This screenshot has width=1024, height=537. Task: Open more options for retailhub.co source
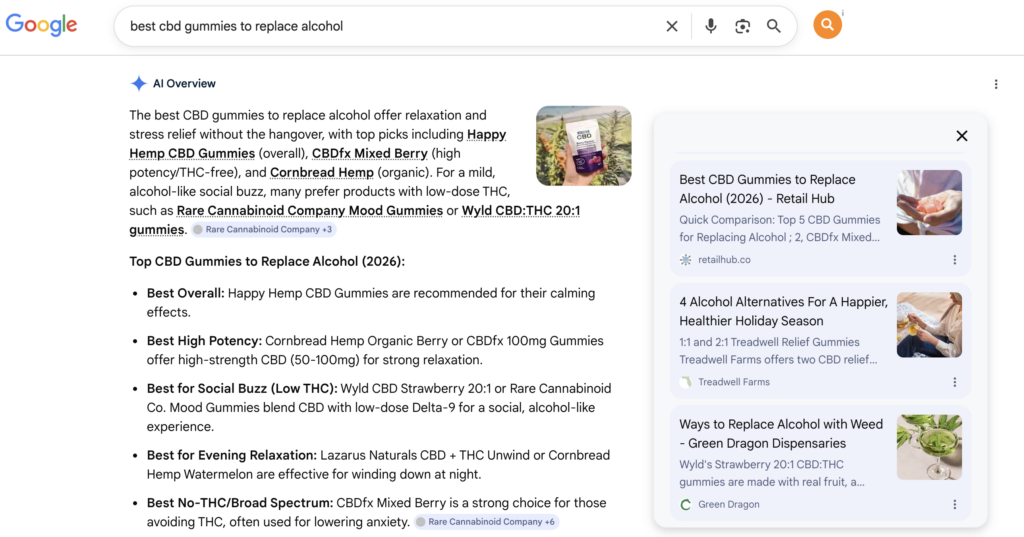pyautogui.click(x=954, y=260)
